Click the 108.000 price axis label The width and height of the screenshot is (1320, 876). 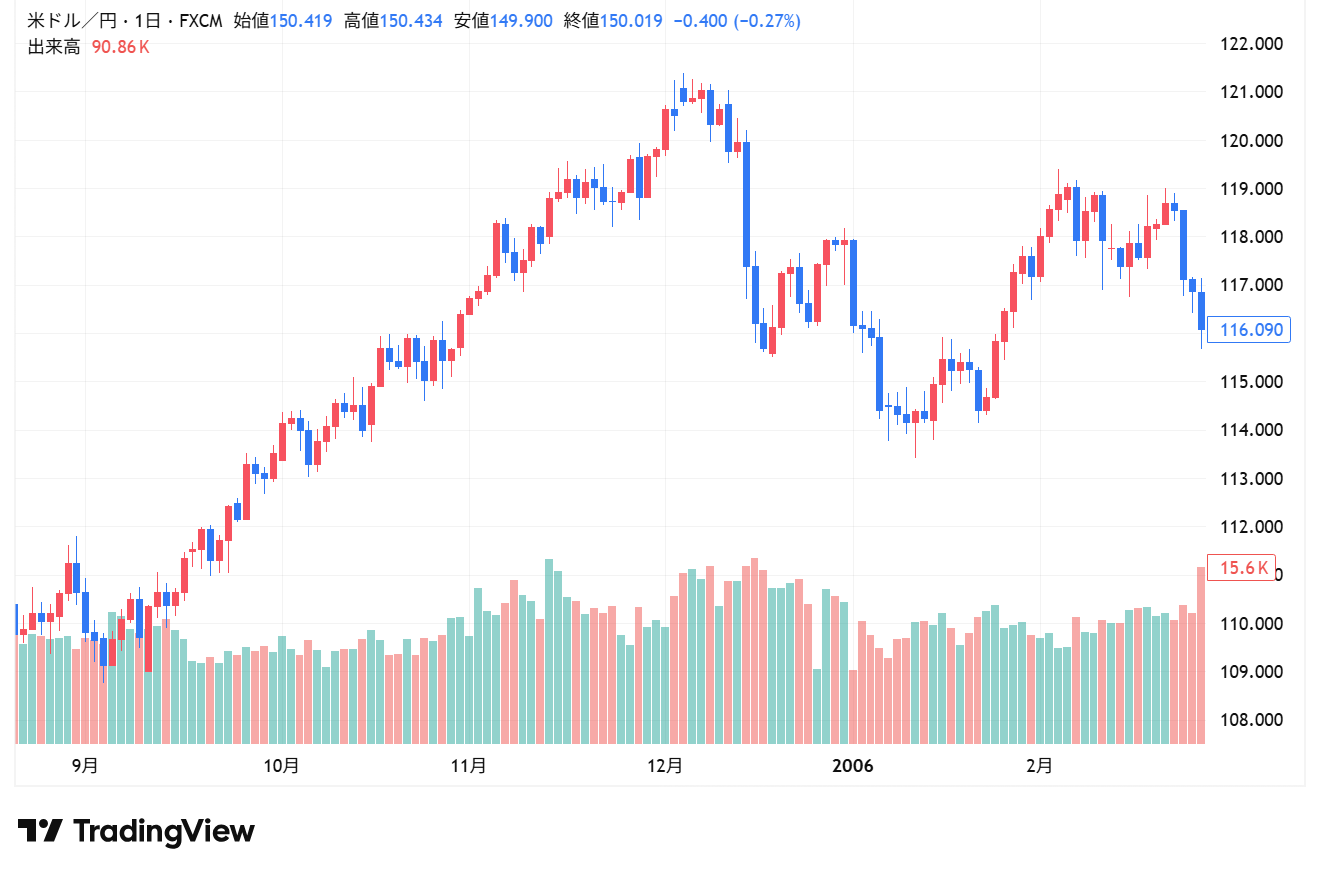[x=1251, y=720]
